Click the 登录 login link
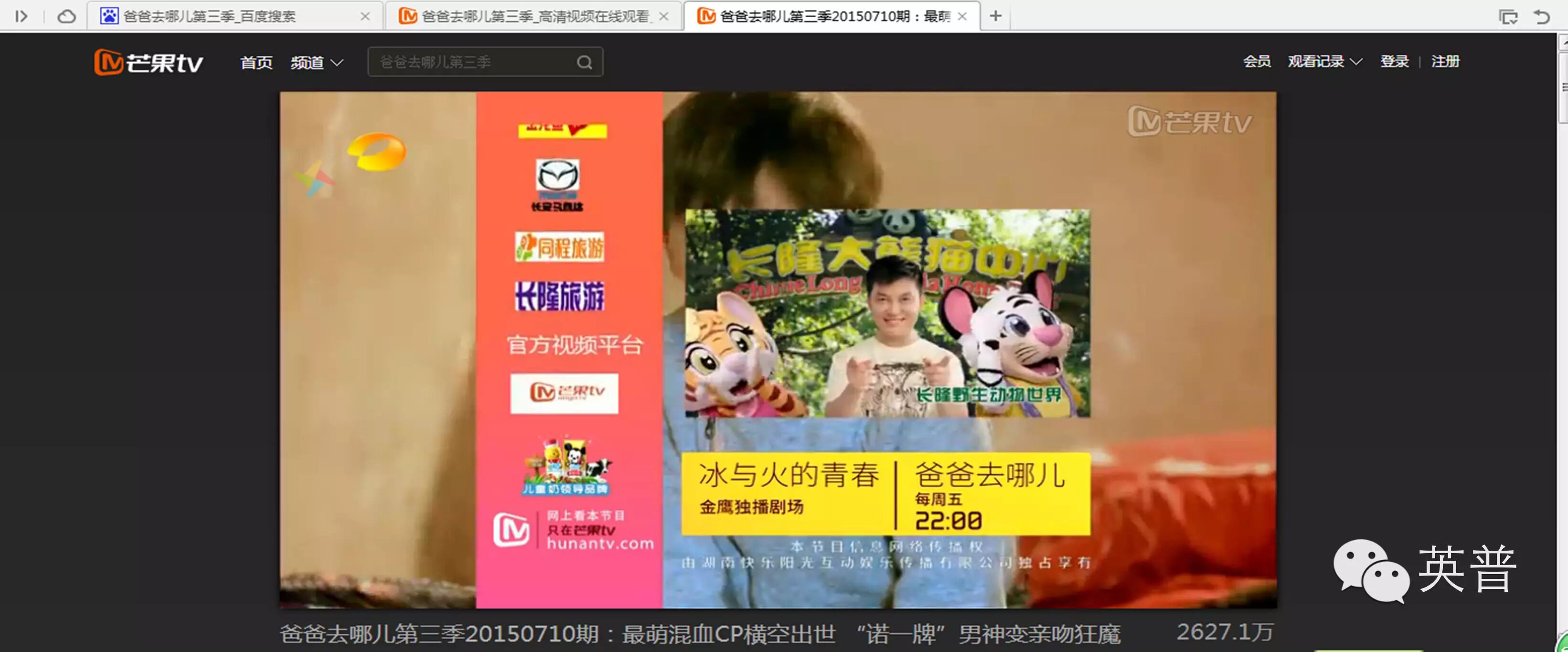Viewport: 1568px width, 652px height. tap(1394, 62)
